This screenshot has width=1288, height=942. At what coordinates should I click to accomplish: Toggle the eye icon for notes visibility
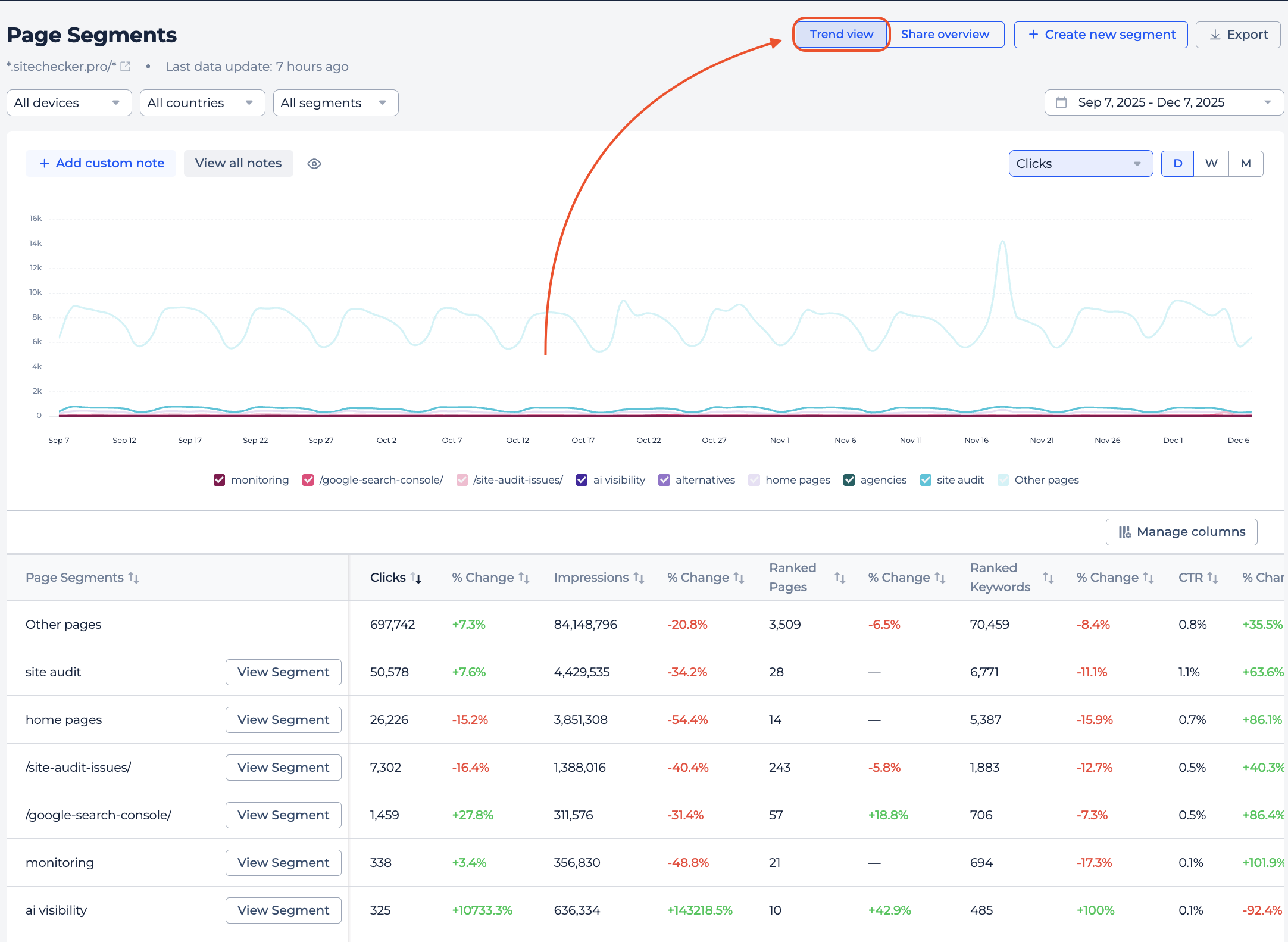[314, 164]
